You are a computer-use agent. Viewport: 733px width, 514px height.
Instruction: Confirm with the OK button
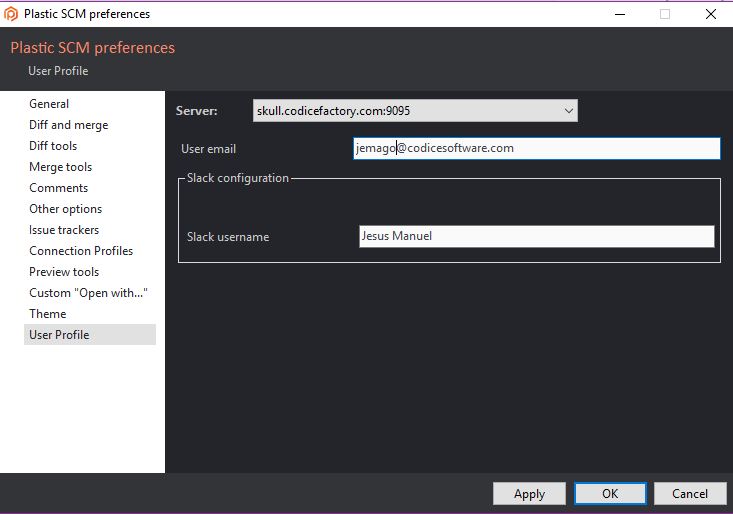(x=610, y=494)
